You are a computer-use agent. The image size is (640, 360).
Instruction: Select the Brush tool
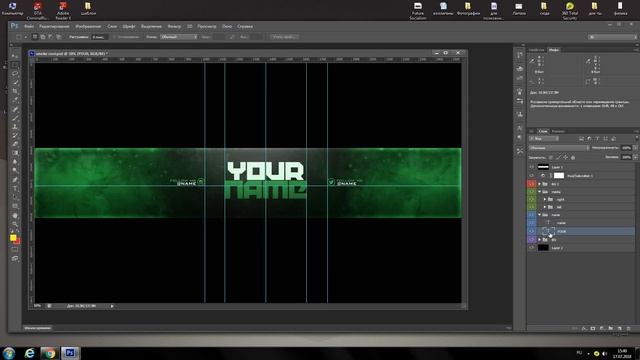click(x=15, y=118)
